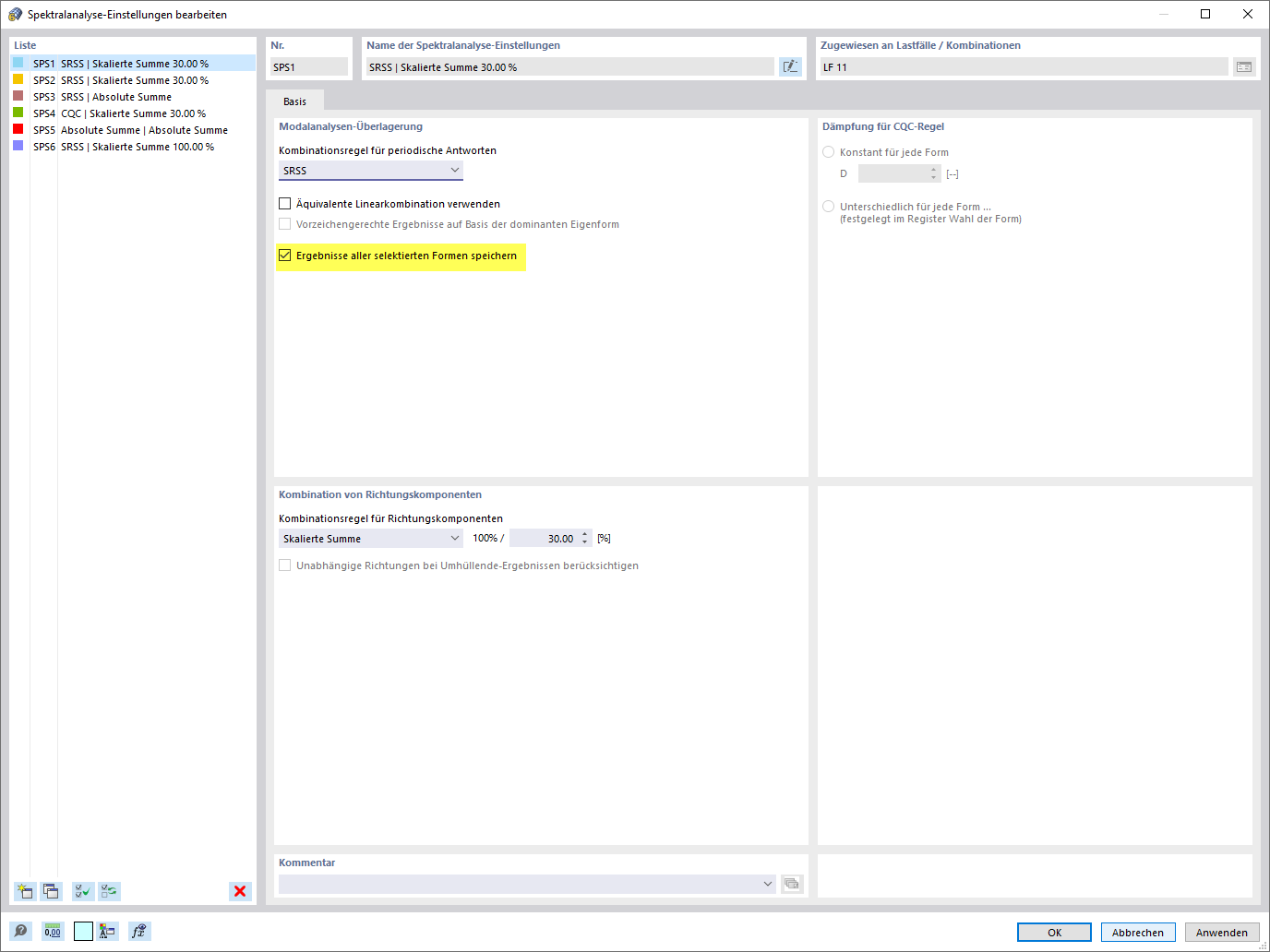Delete the selected settings with the red X
1270x952 pixels.
click(240, 891)
